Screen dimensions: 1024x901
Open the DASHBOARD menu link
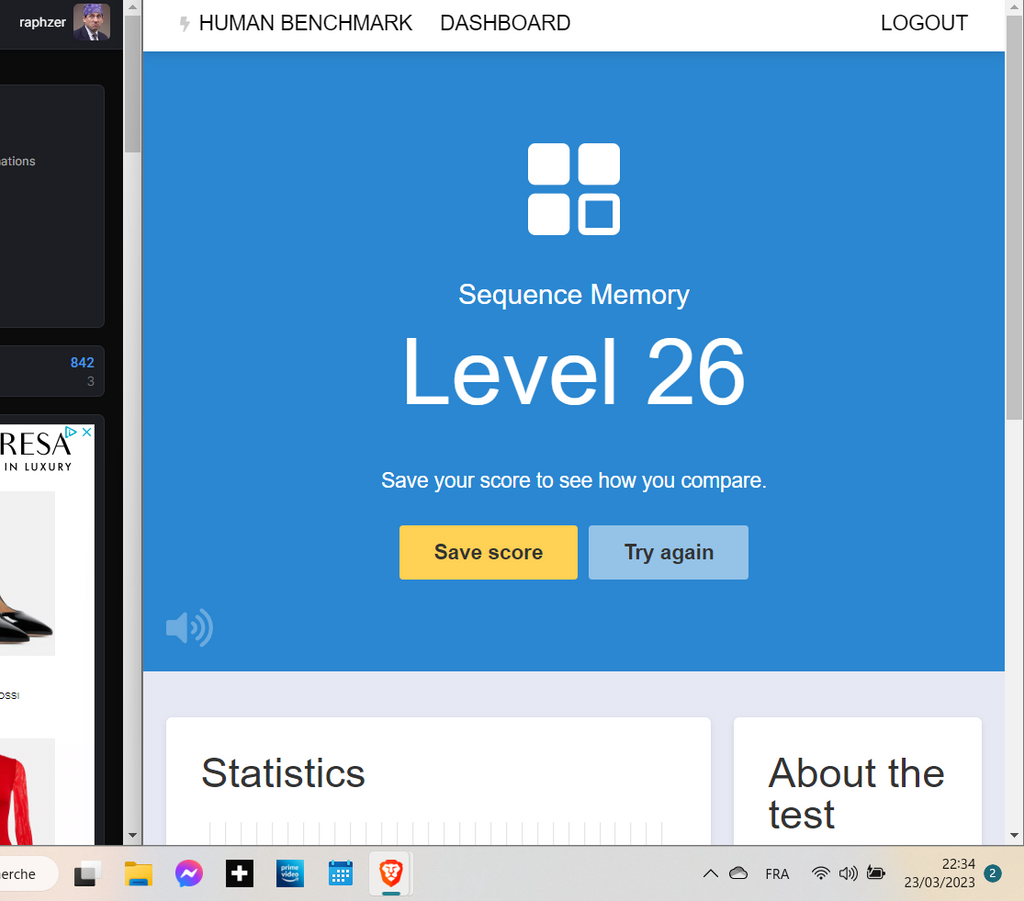point(505,23)
